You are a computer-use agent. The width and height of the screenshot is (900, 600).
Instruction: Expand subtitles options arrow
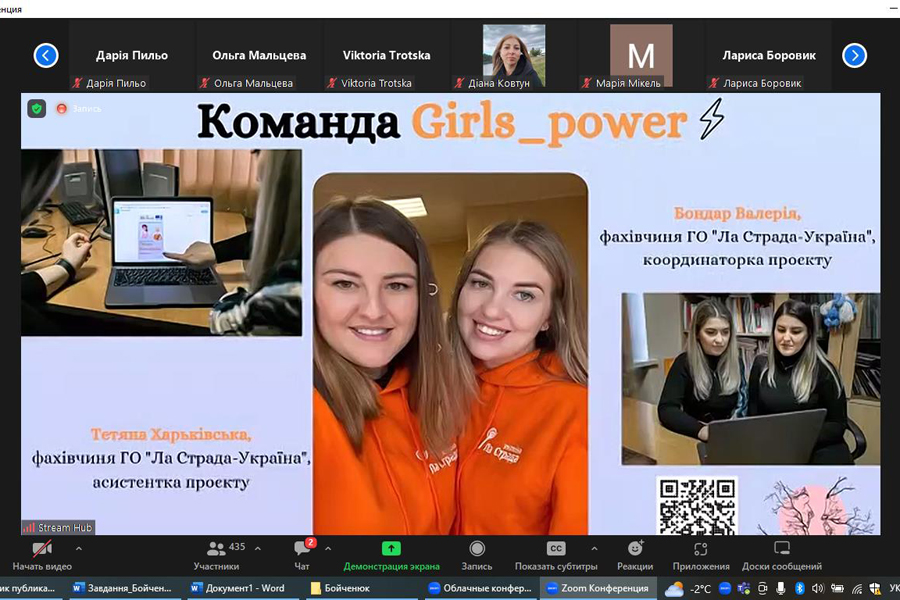click(594, 549)
